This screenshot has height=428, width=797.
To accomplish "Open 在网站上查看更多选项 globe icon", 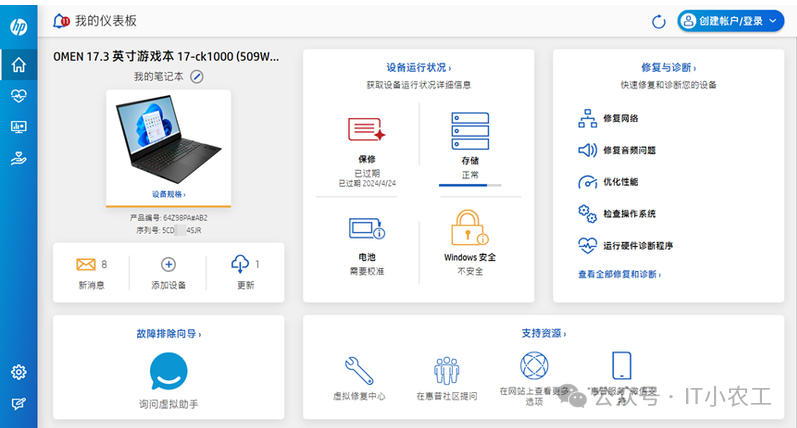I will click(x=534, y=365).
